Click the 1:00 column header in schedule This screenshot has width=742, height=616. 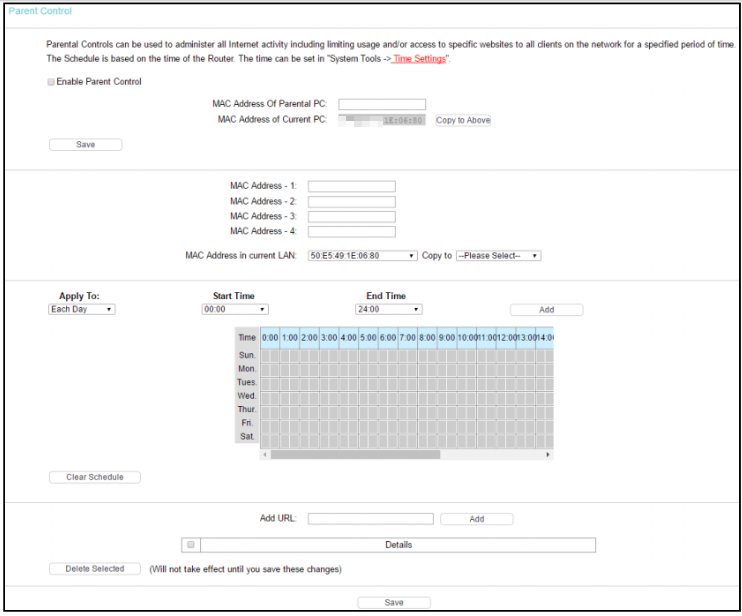point(290,338)
